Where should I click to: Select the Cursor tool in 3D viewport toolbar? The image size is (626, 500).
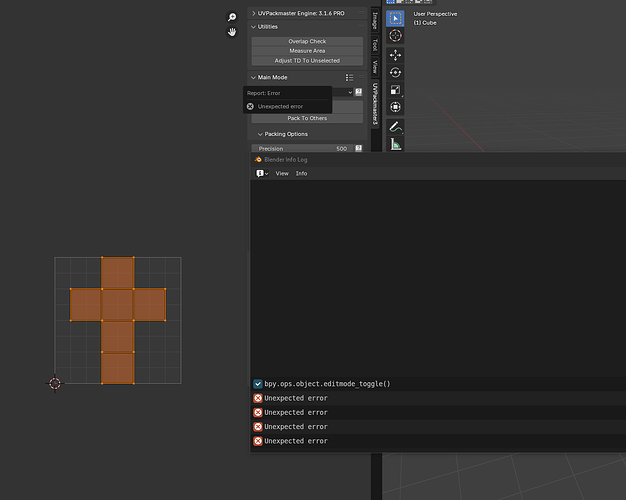(395, 36)
